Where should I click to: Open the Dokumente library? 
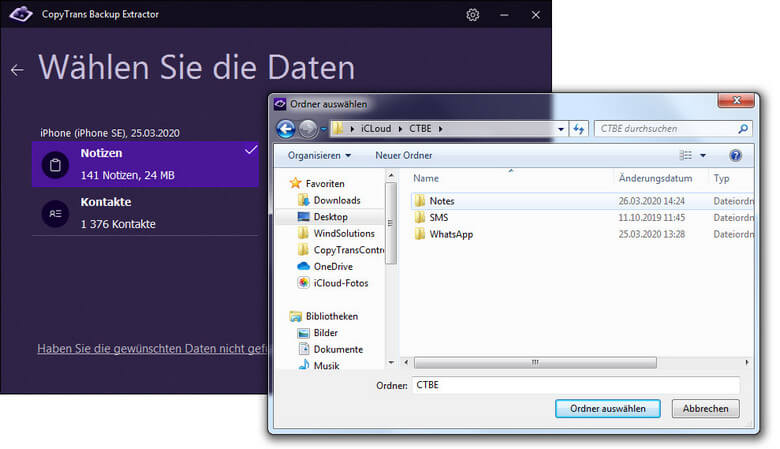tap(338, 350)
